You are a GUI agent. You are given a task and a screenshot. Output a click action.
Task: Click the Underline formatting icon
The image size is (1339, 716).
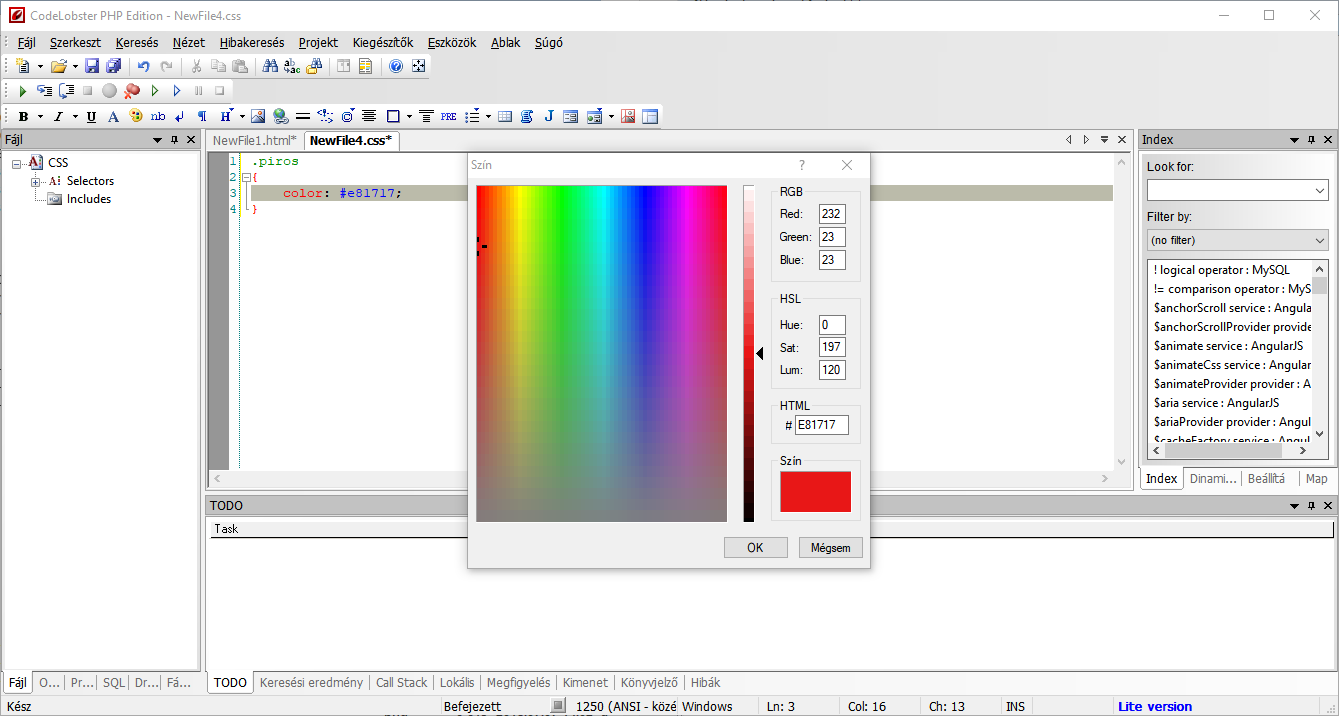(91, 117)
